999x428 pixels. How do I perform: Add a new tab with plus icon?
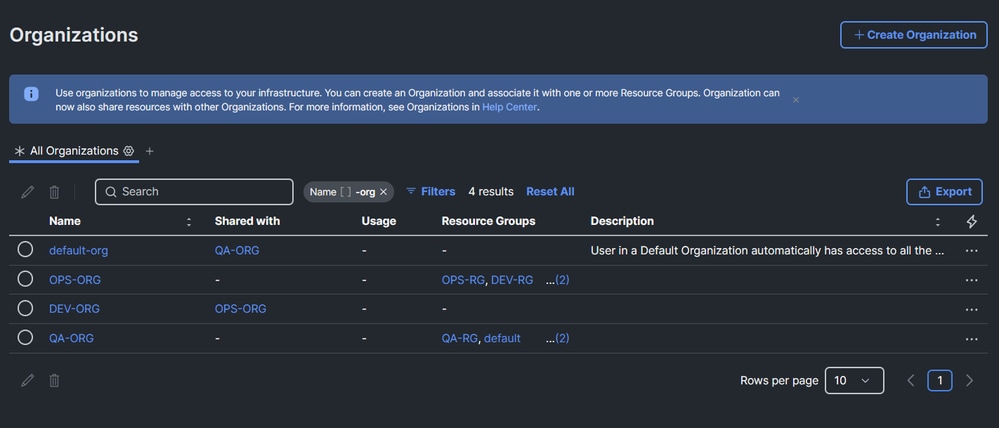(150, 151)
